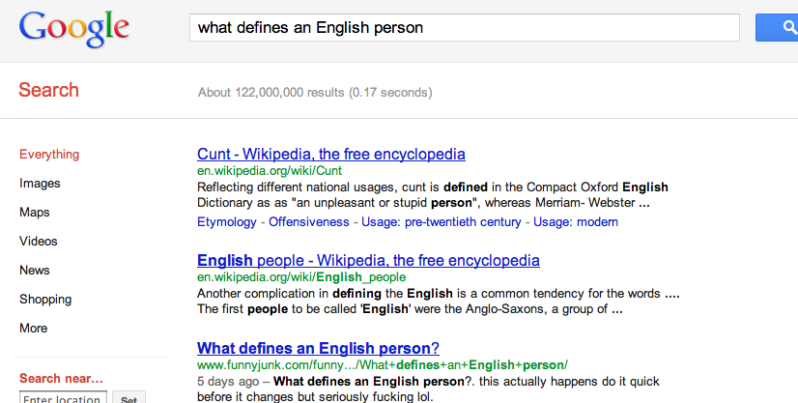
Task: Open the Etymology sitelink
Action: tap(227, 222)
